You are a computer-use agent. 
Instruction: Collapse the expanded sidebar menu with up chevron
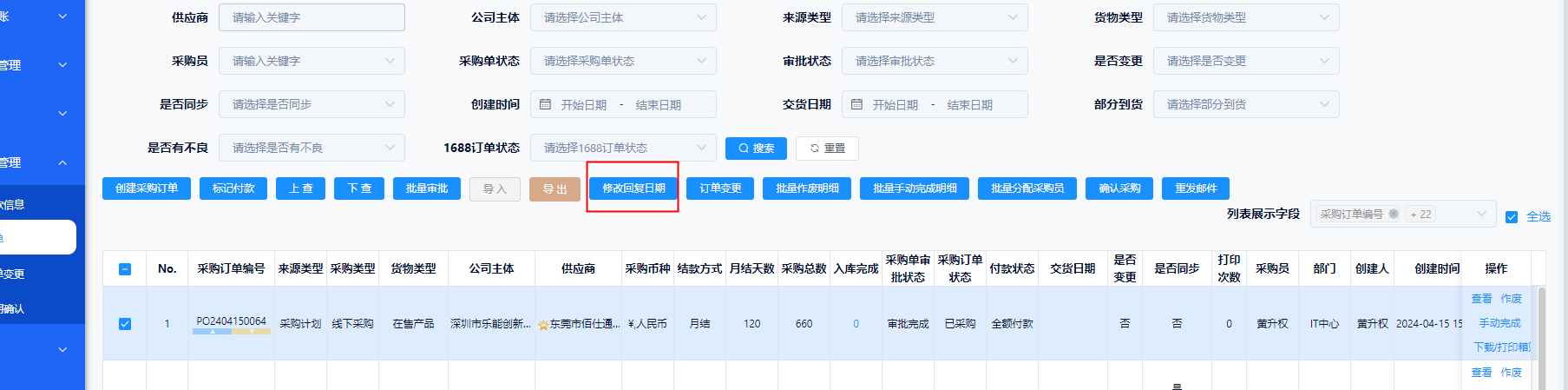pyautogui.click(x=62, y=162)
